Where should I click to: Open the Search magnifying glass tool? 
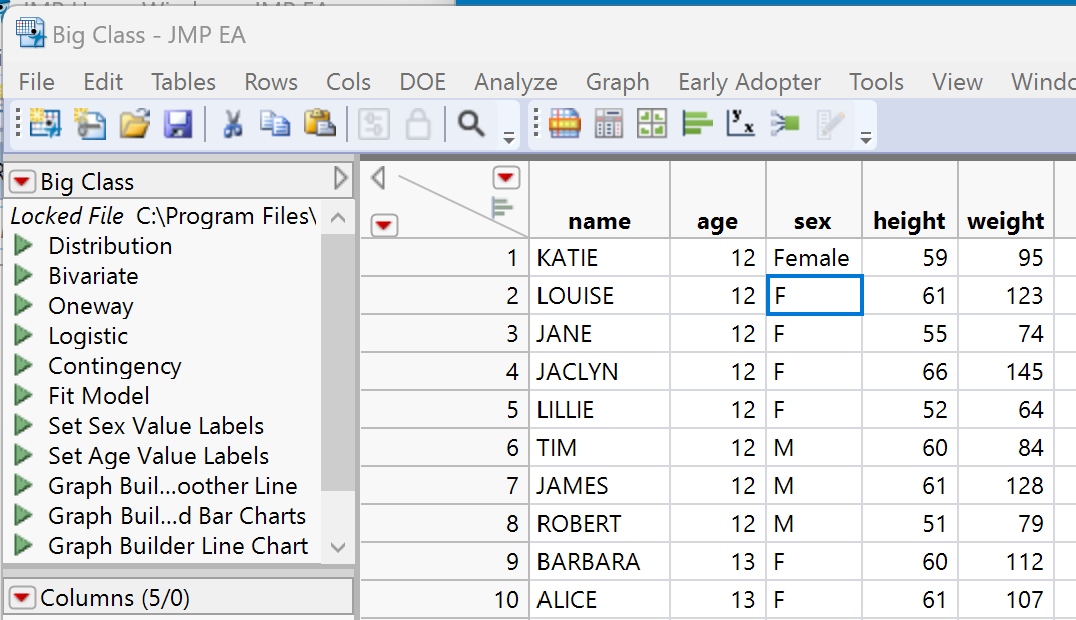(x=471, y=124)
